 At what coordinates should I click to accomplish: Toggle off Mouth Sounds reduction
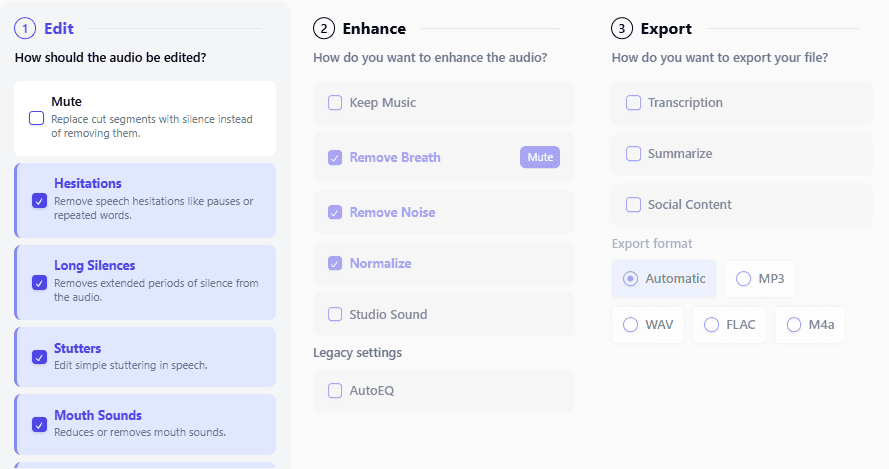(x=39, y=424)
